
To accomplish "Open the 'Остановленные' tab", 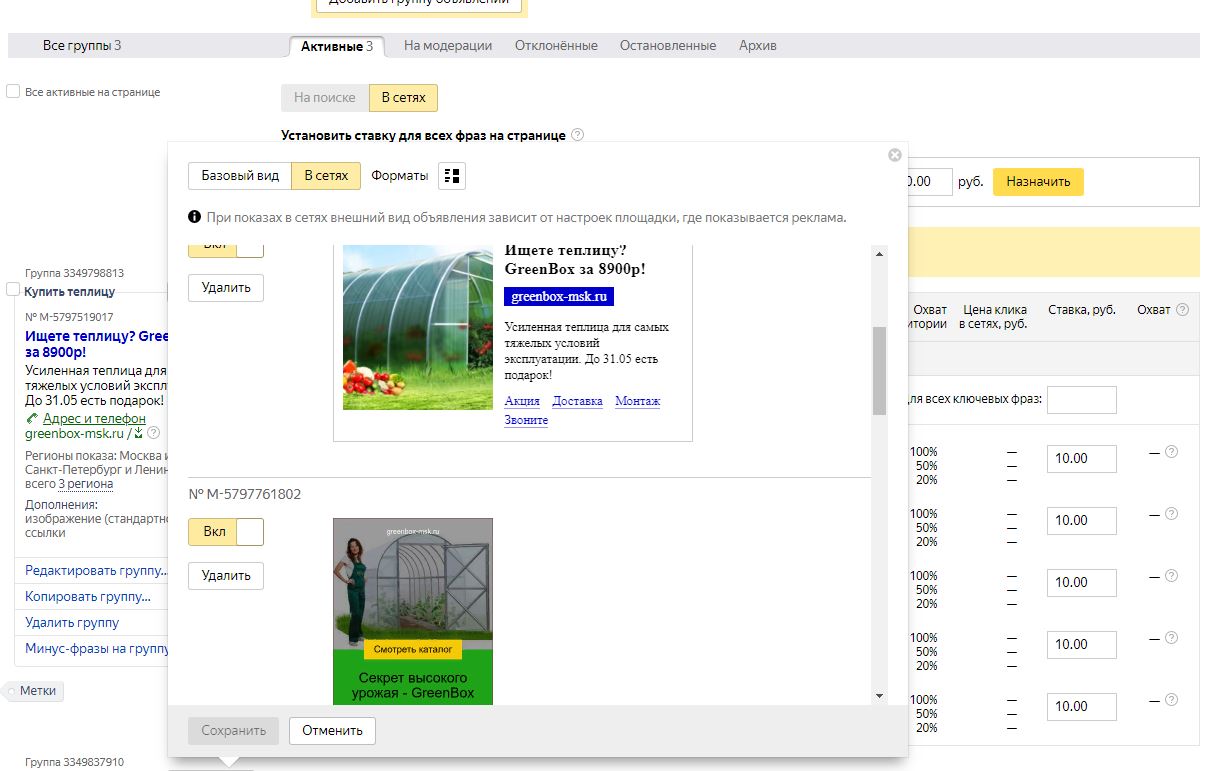I will coord(668,46).
